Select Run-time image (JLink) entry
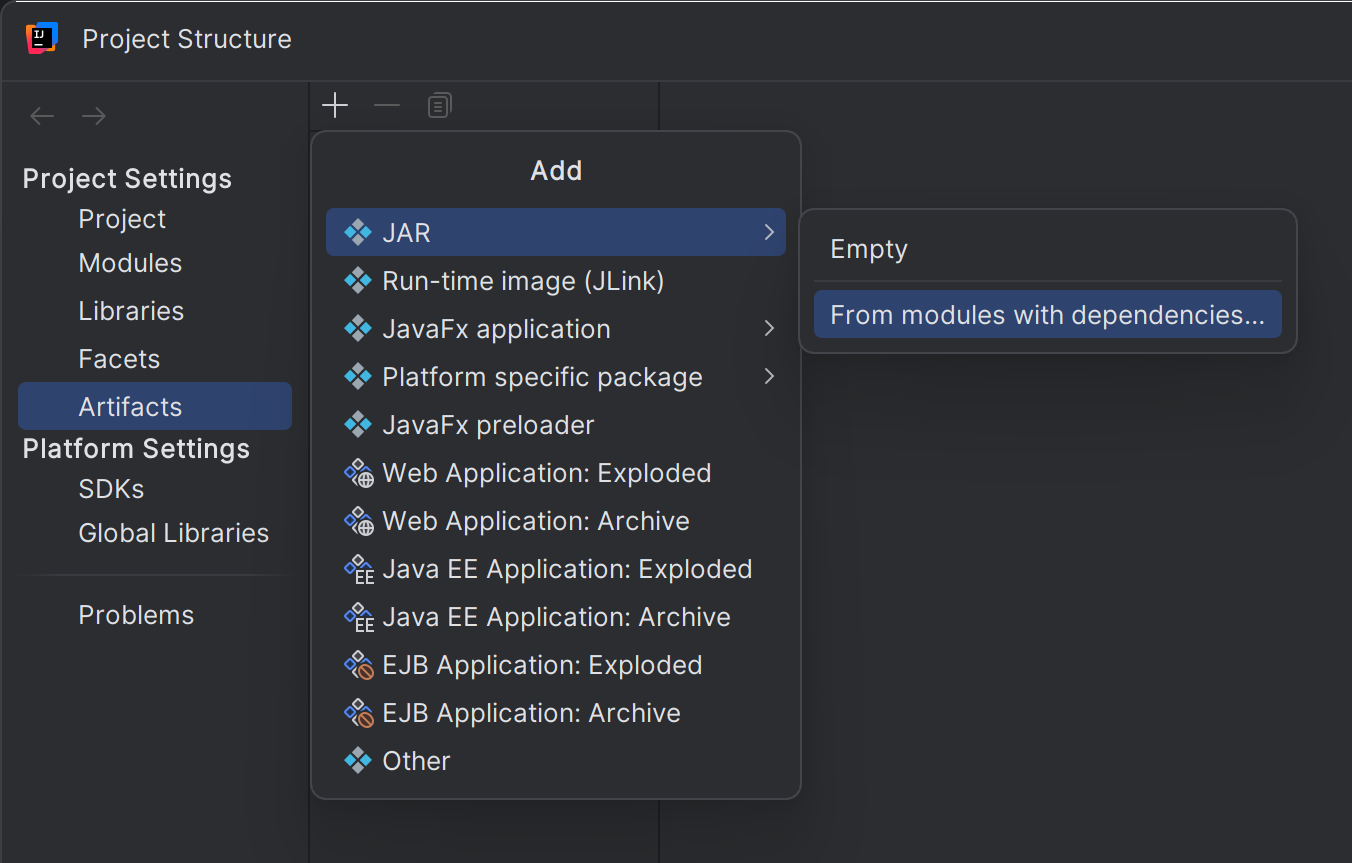Viewport: 1352px width, 863px height. coord(523,281)
